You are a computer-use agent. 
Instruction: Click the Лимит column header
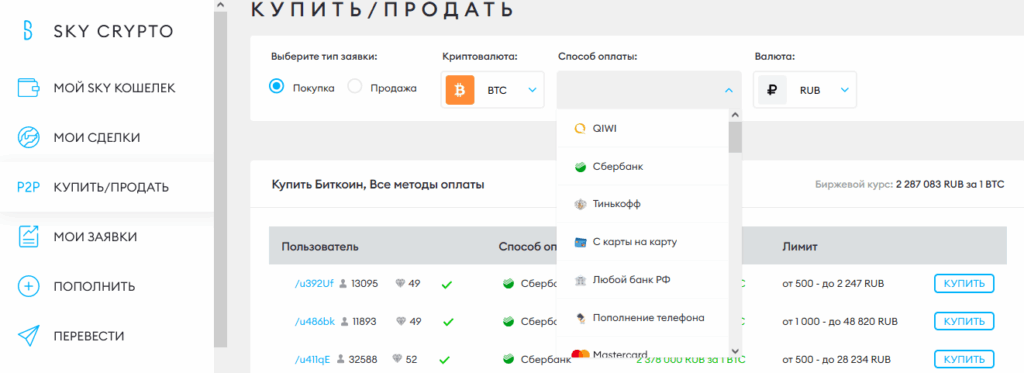click(x=800, y=247)
